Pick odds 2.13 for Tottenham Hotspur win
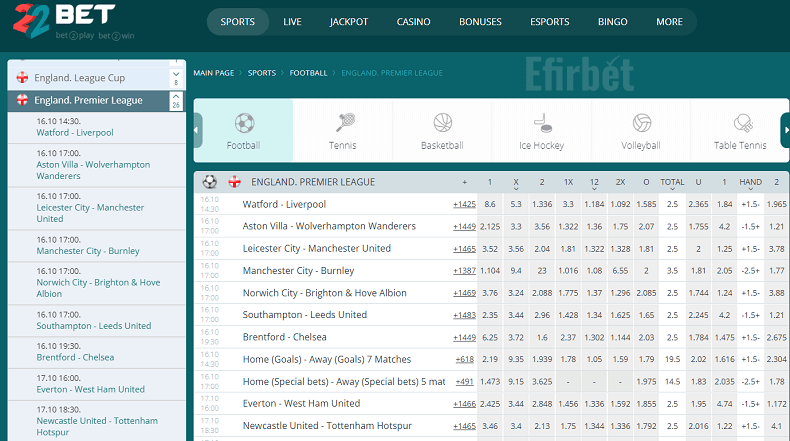Image resolution: width=790 pixels, height=441 pixels. (542, 426)
